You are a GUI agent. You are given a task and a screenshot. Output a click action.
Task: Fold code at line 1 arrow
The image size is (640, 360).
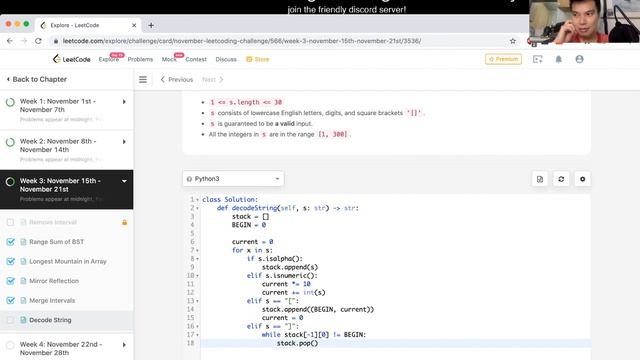pos(198,200)
